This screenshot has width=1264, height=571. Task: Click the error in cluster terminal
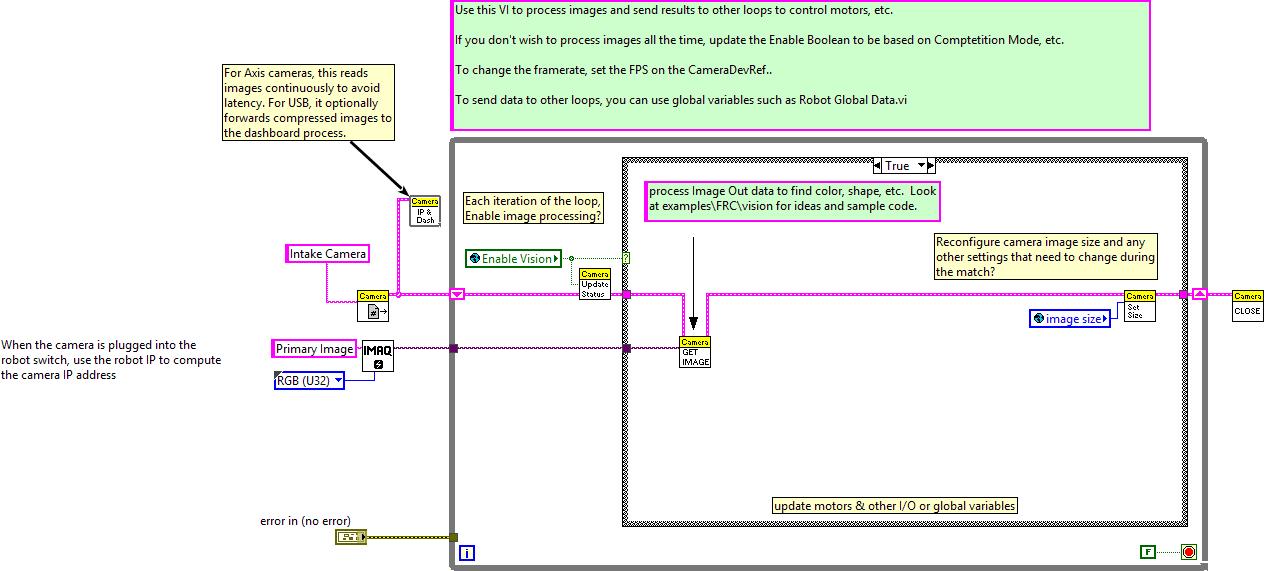tap(350, 537)
